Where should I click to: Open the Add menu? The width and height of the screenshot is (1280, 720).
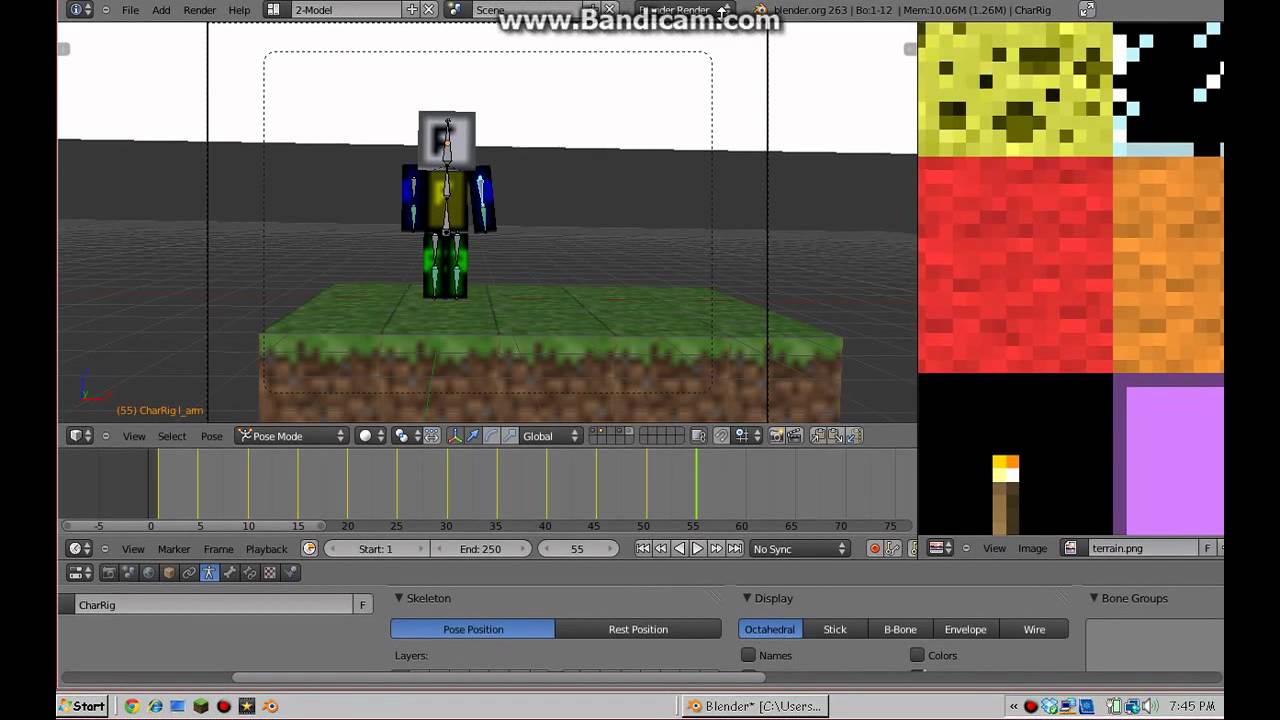[161, 10]
